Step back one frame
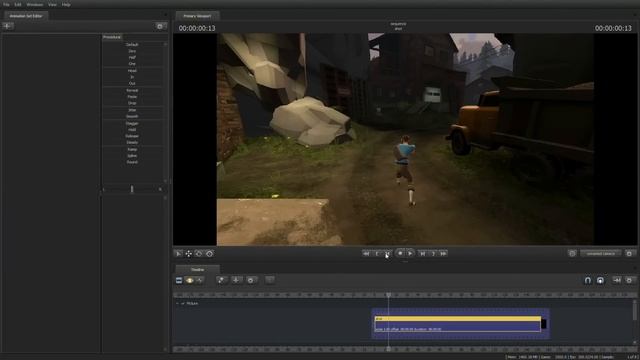The image size is (640, 360). click(x=388, y=254)
